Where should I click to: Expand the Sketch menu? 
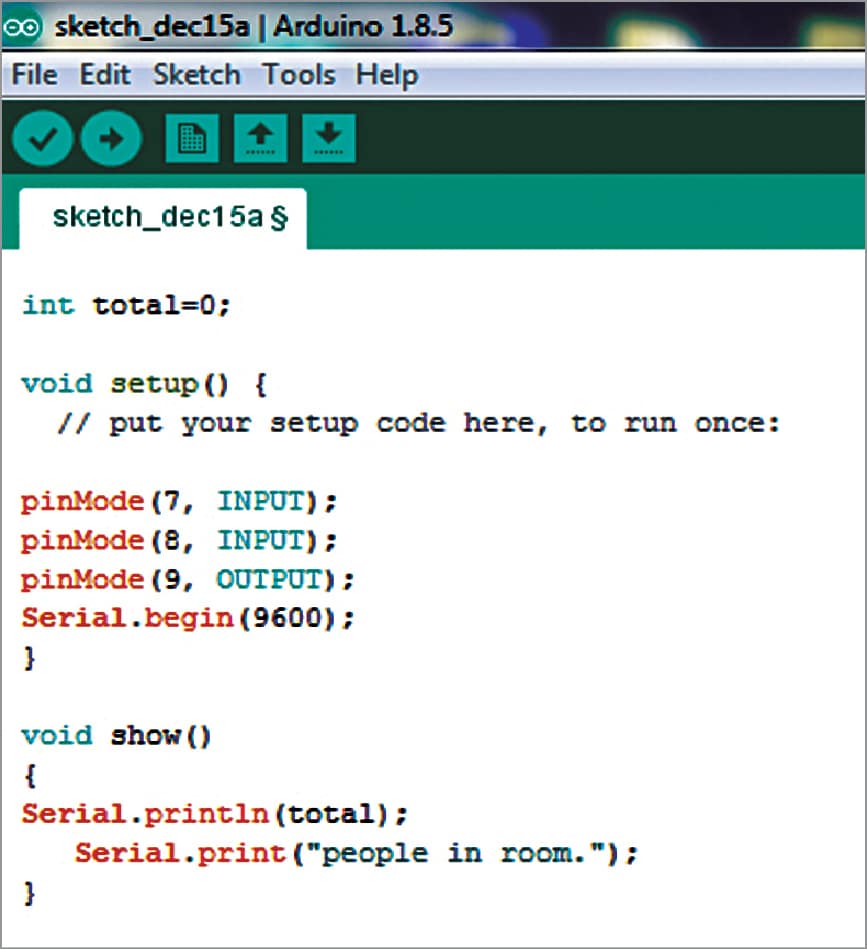pos(196,75)
